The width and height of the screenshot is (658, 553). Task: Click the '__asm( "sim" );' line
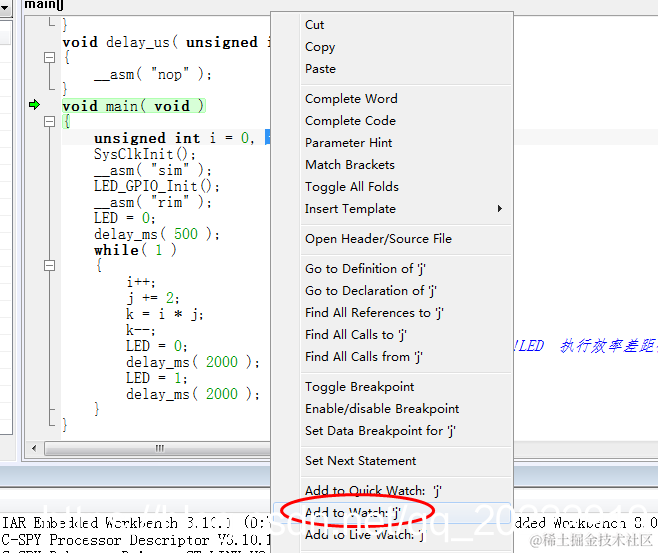[x=153, y=170]
